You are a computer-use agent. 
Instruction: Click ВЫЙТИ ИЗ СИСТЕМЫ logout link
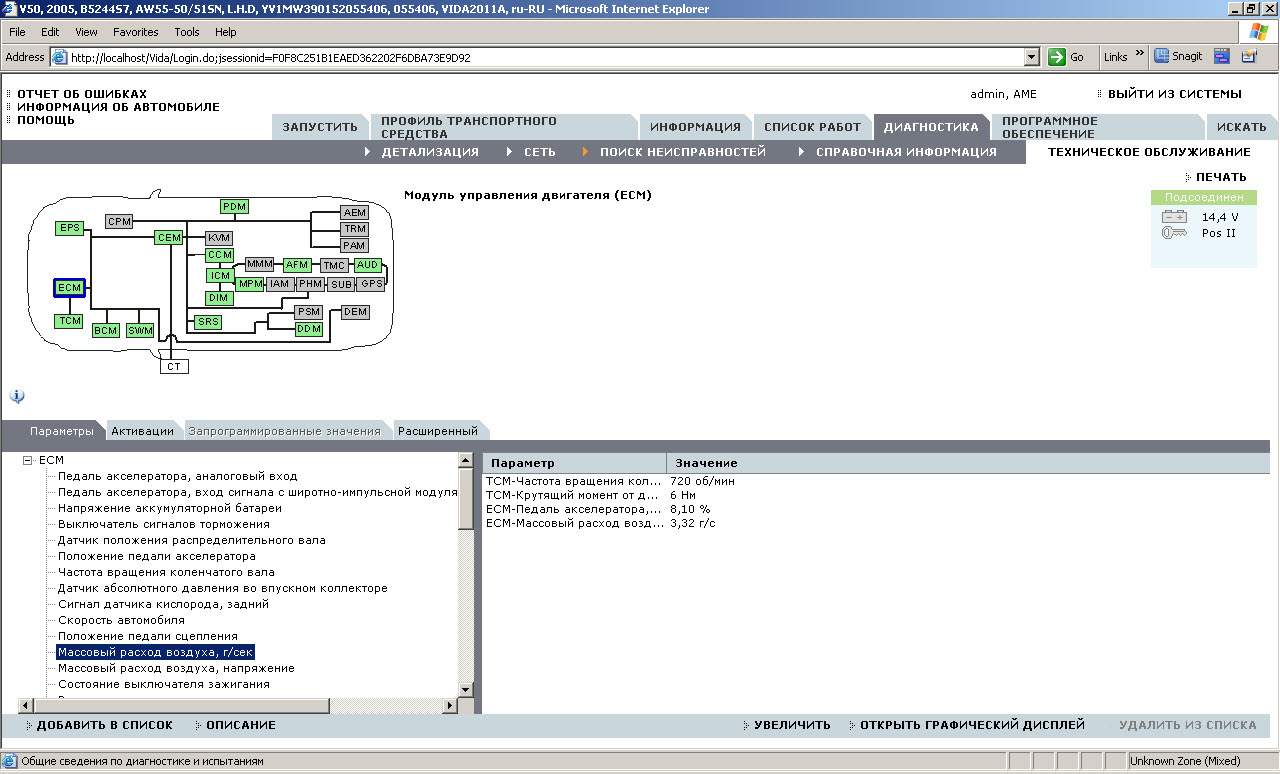[1174, 94]
